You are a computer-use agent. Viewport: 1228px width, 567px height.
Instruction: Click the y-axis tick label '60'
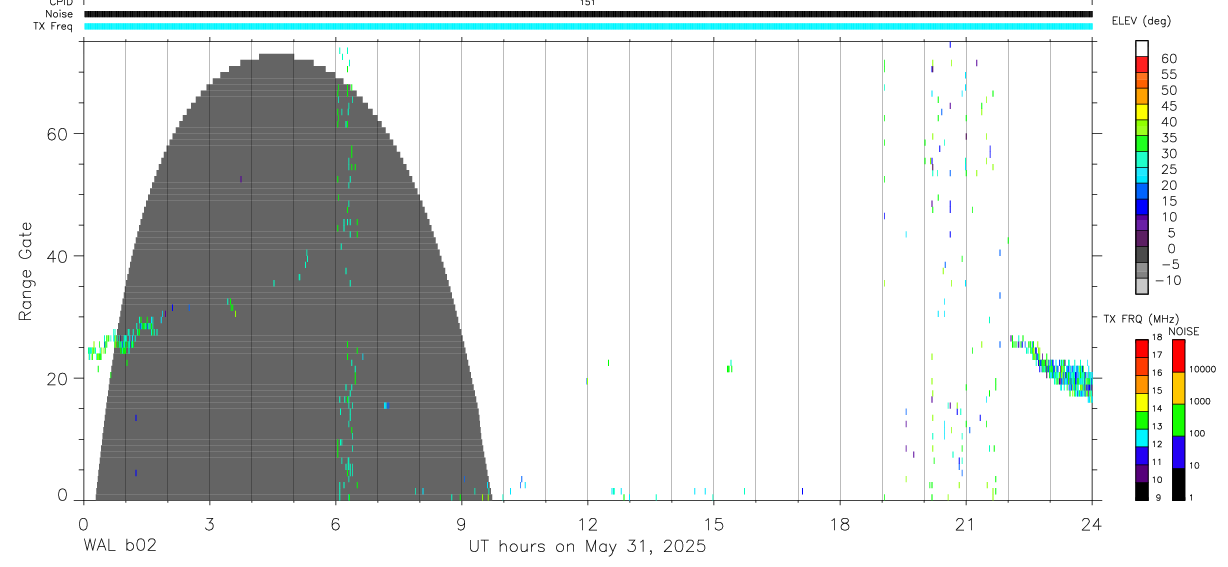coord(58,134)
